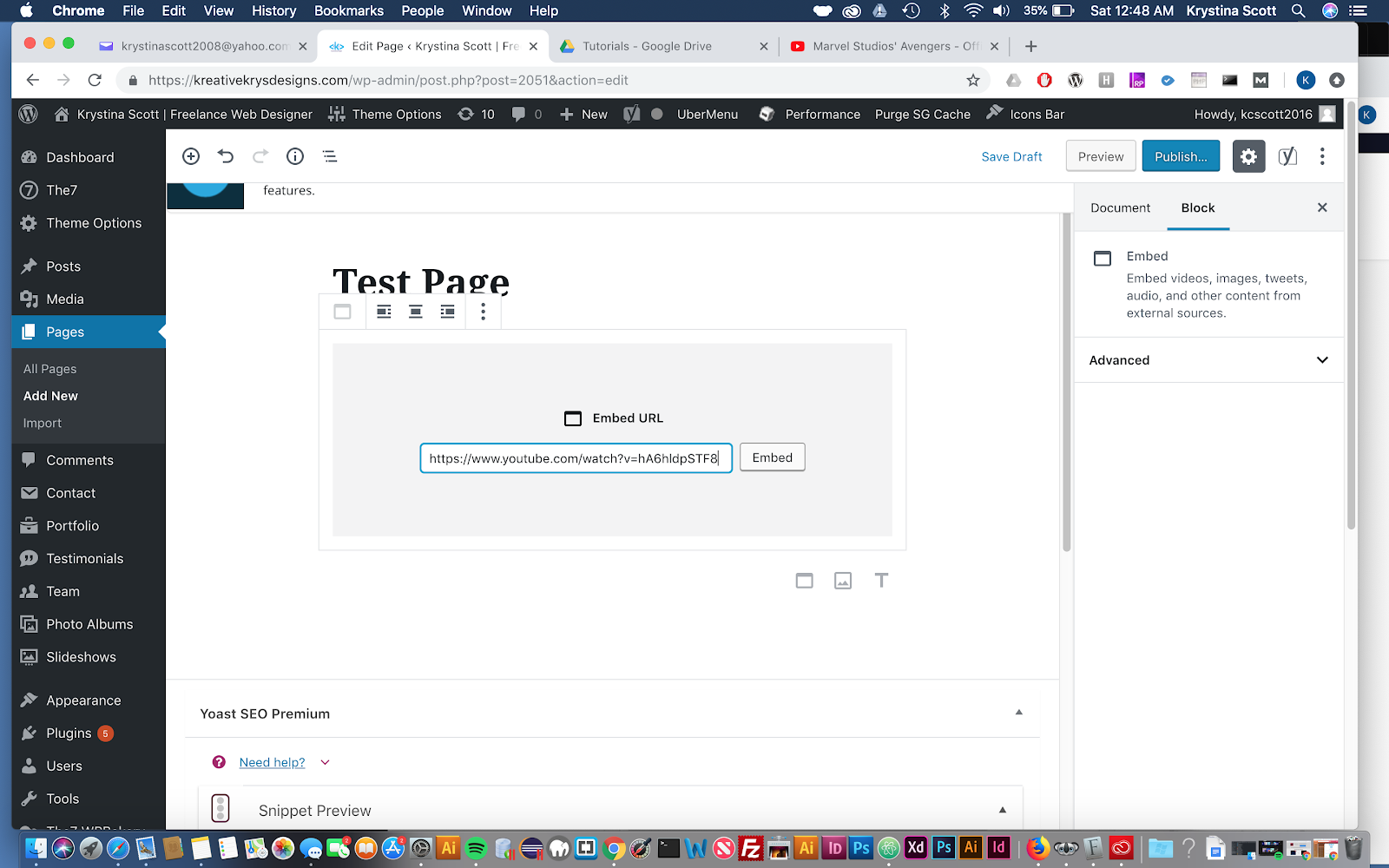1389x868 pixels.
Task: Add a text block shortcut icon
Action: (x=881, y=581)
